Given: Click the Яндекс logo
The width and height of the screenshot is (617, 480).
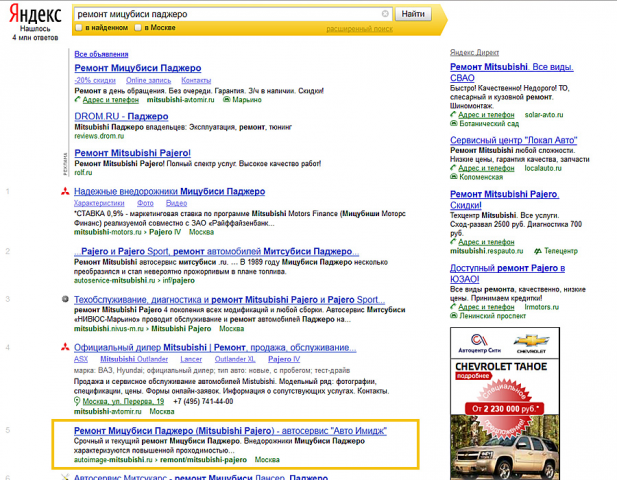Looking at the screenshot, I should tap(35, 14).
